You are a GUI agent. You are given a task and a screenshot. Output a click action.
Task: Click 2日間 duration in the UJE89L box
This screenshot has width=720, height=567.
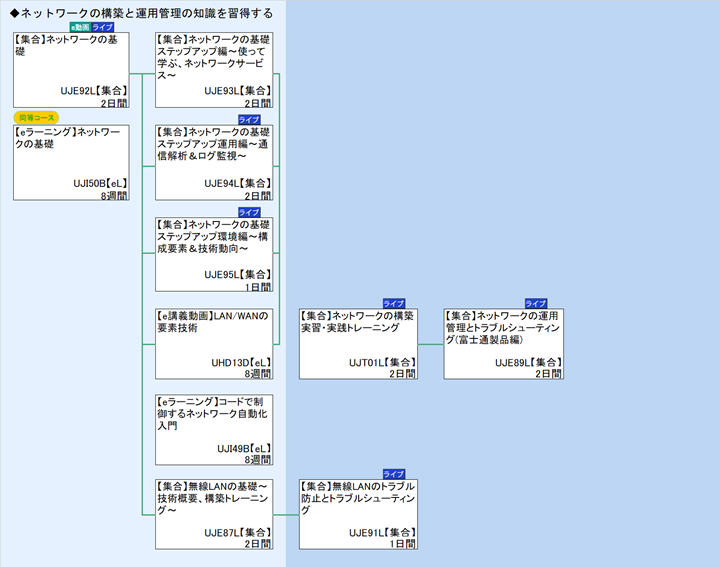pos(548,374)
